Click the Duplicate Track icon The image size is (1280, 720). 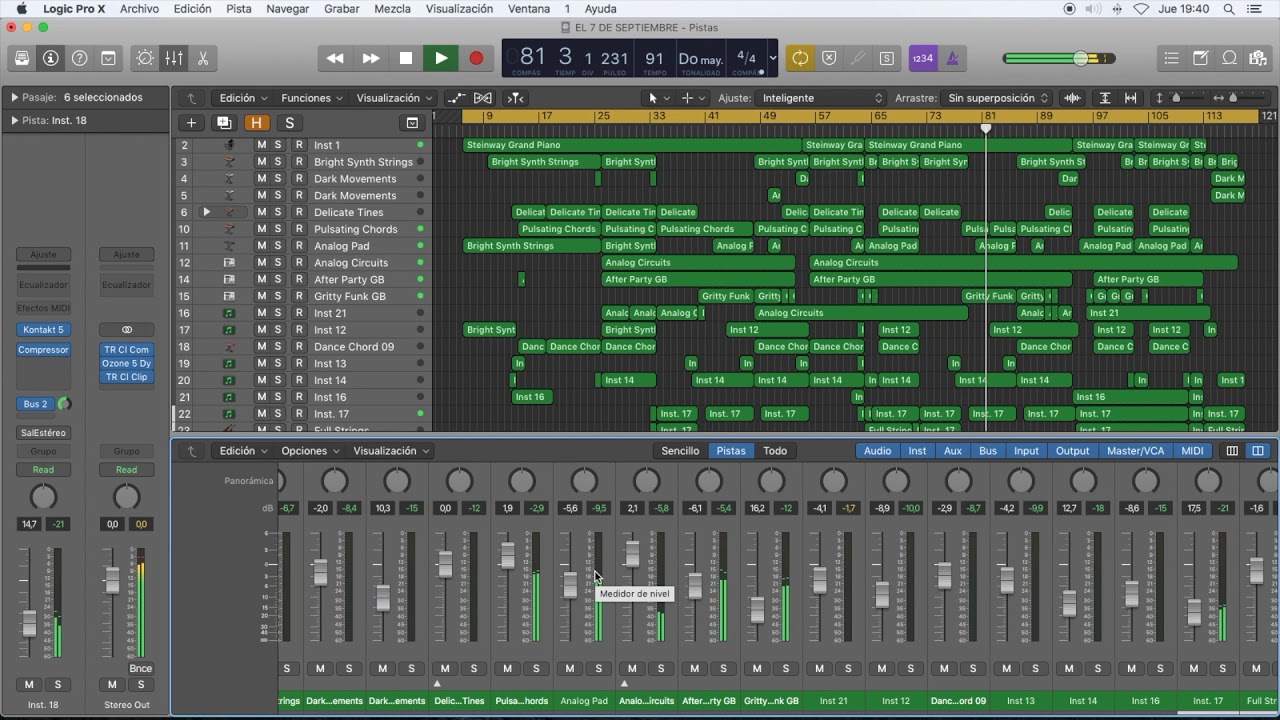tap(224, 123)
